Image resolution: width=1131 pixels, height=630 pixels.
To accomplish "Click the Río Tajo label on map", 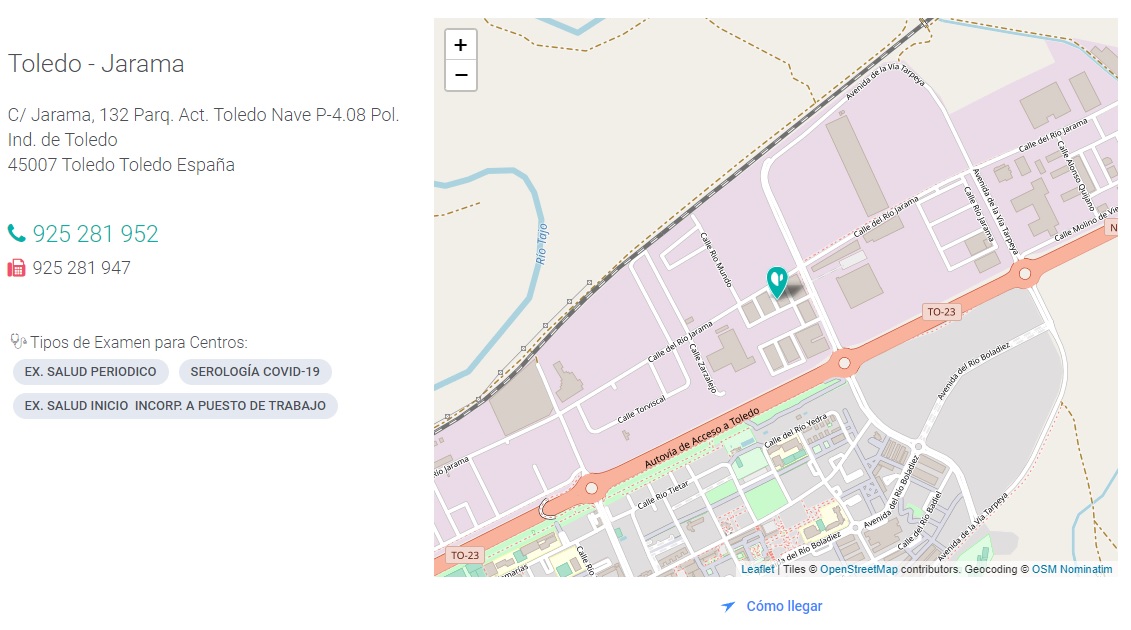I will (542, 244).
